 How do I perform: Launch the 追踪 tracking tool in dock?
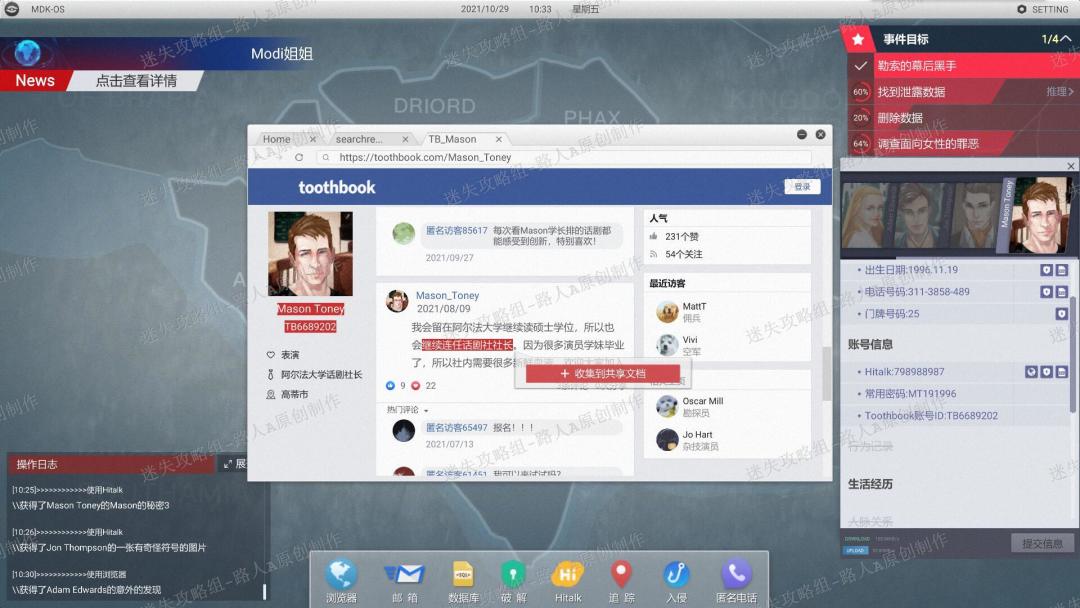tap(621, 582)
